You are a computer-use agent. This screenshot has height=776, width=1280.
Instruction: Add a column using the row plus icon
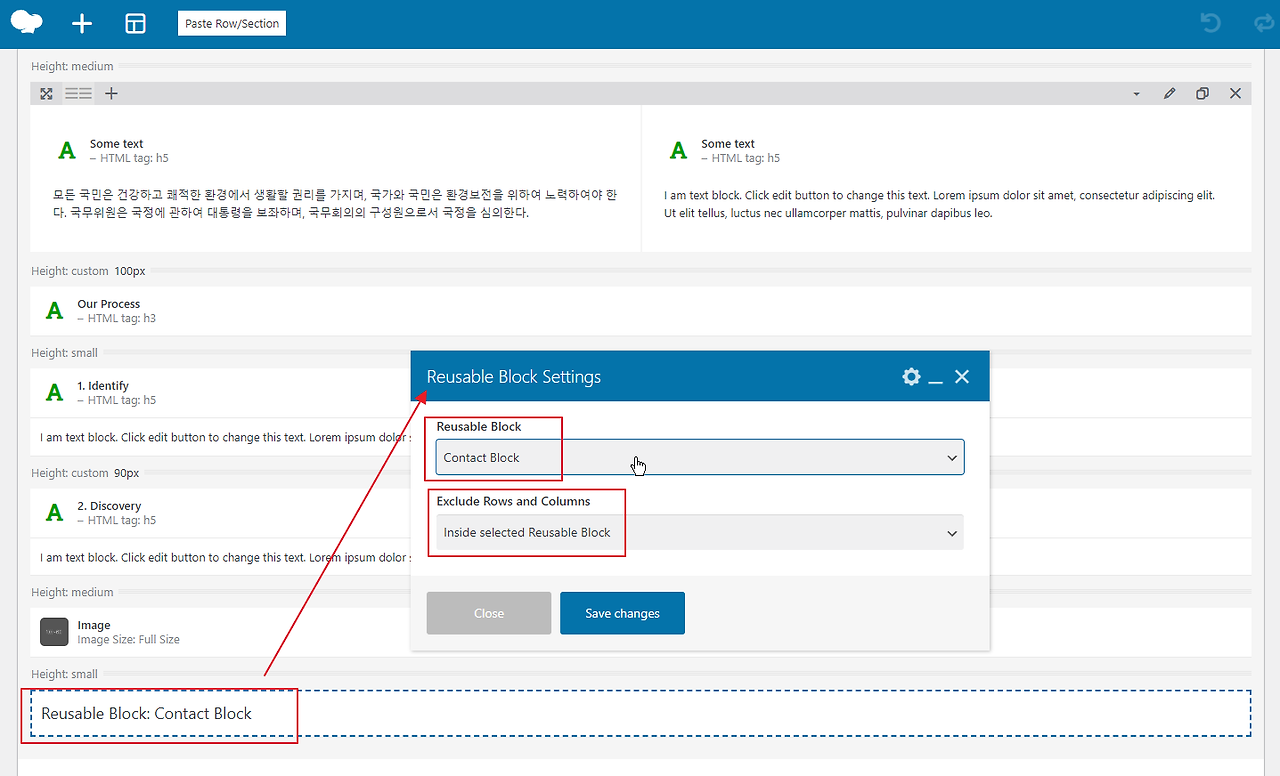point(111,93)
